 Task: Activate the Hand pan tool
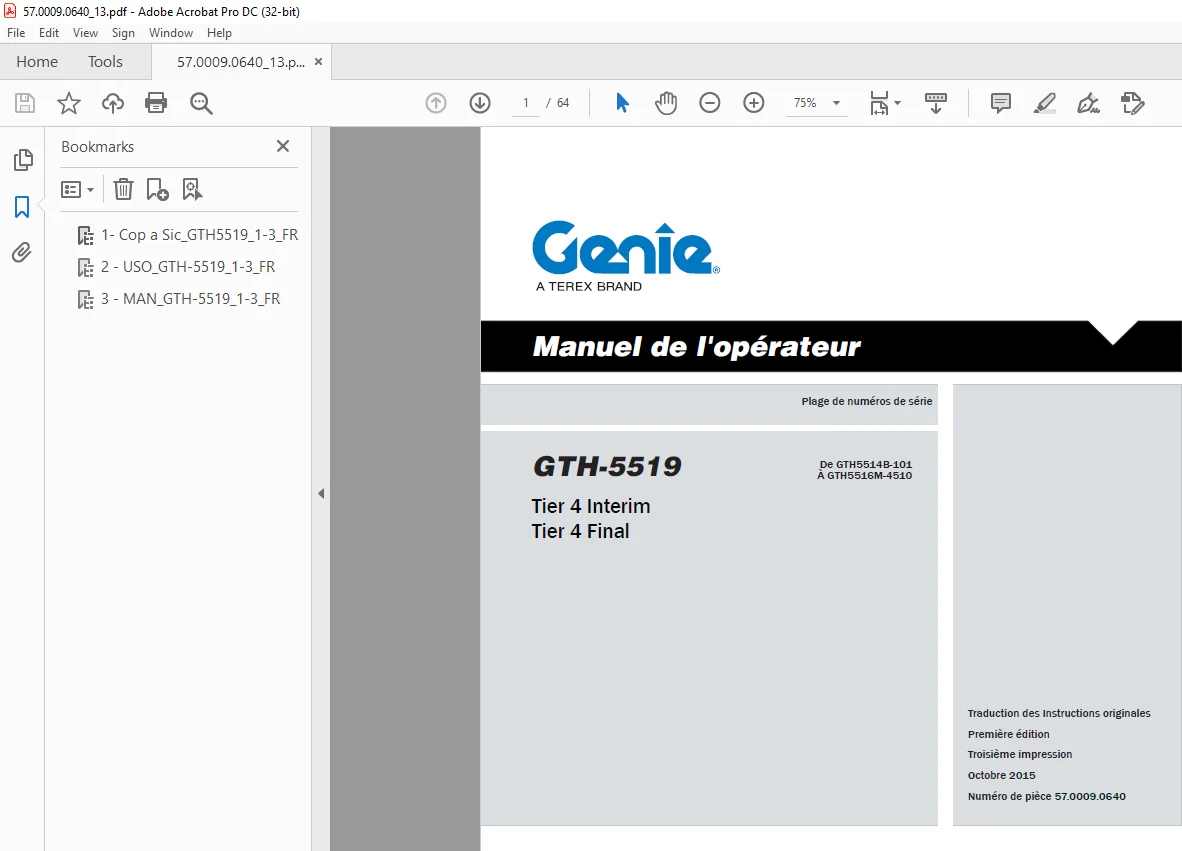666,103
